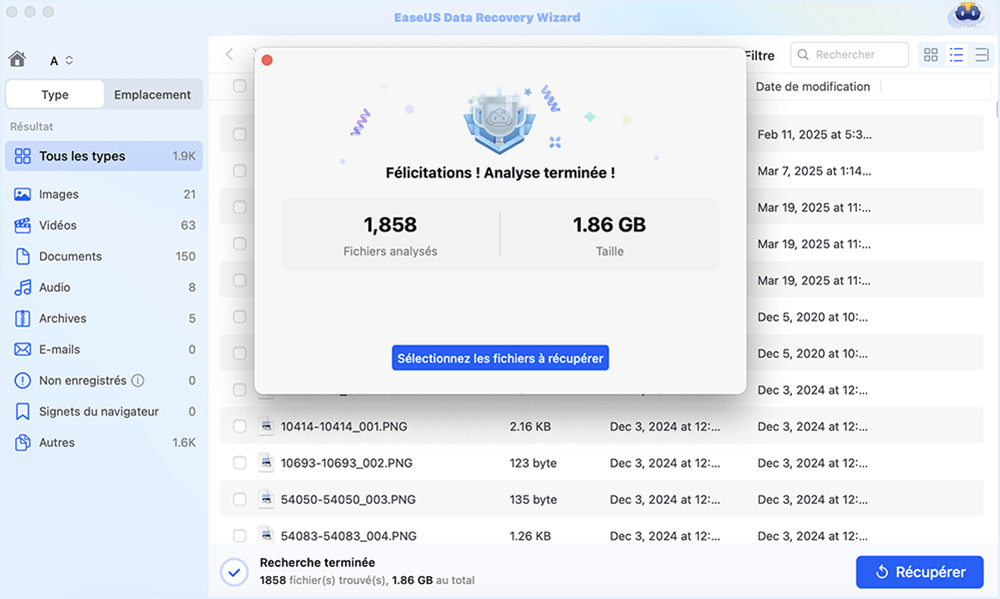Click the file icon of 10414-10414_001.PNG
The image size is (1000, 599).
click(x=267, y=426)
